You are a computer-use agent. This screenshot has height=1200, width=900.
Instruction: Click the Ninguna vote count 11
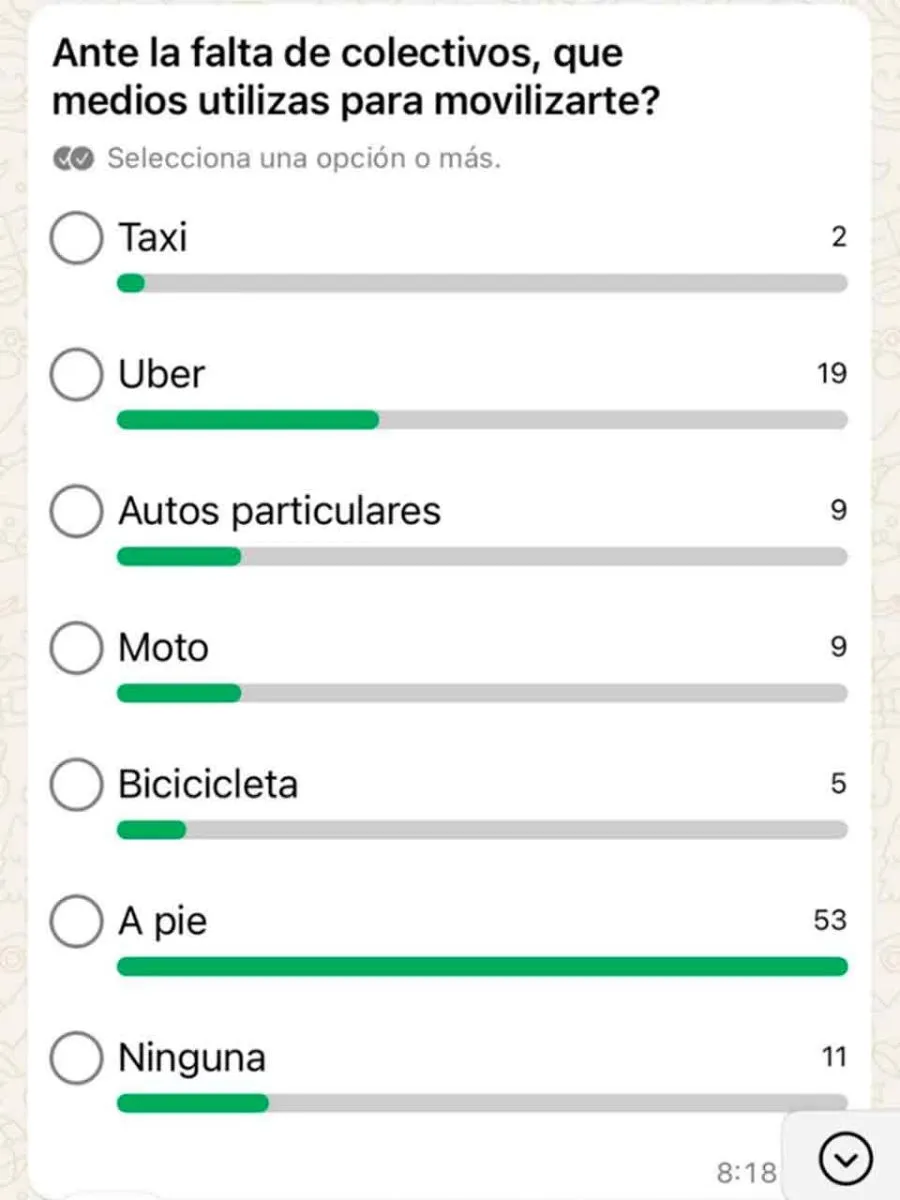pos(833,1057)
